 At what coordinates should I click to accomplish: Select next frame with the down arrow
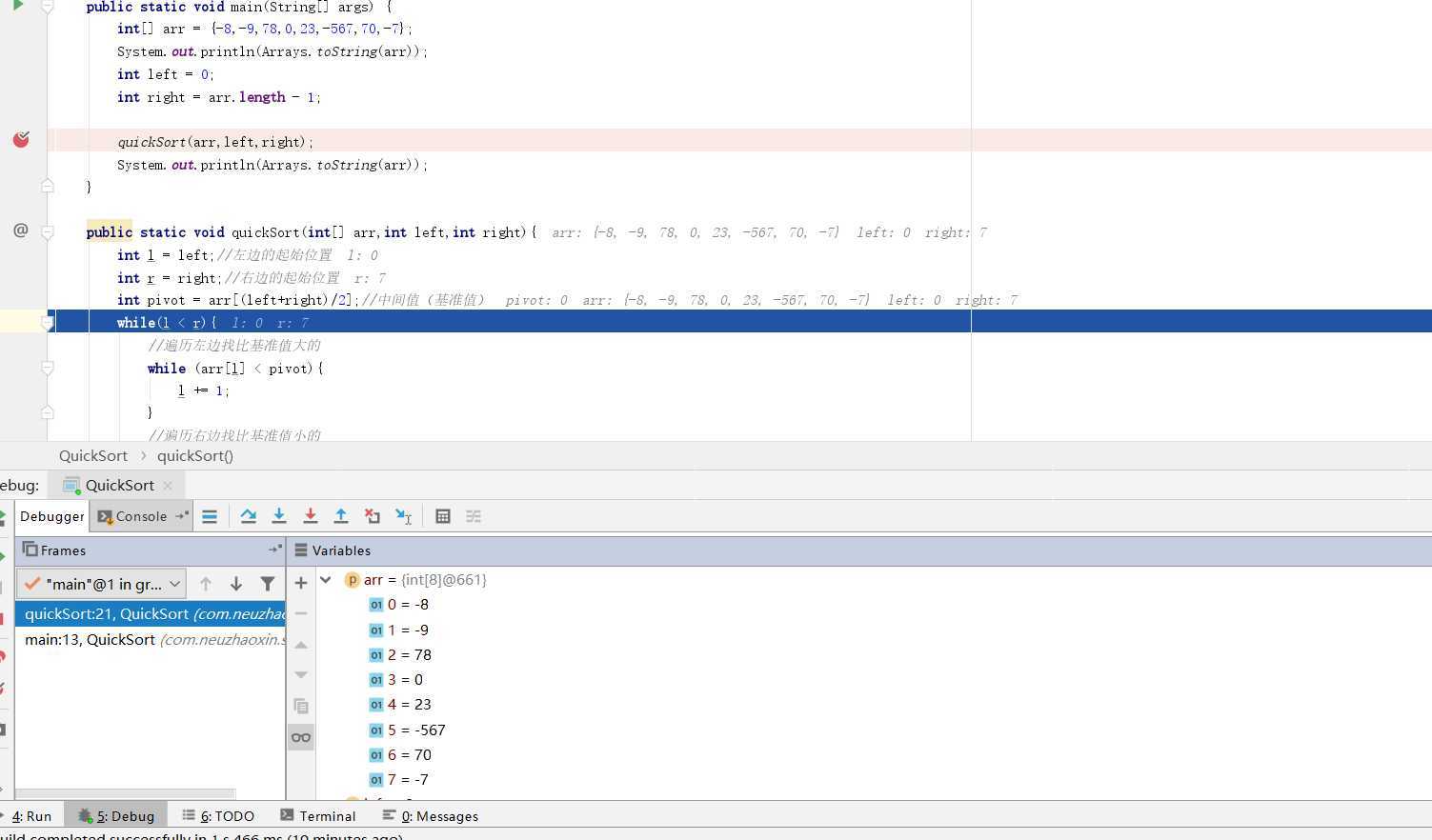tap(236, 584)
